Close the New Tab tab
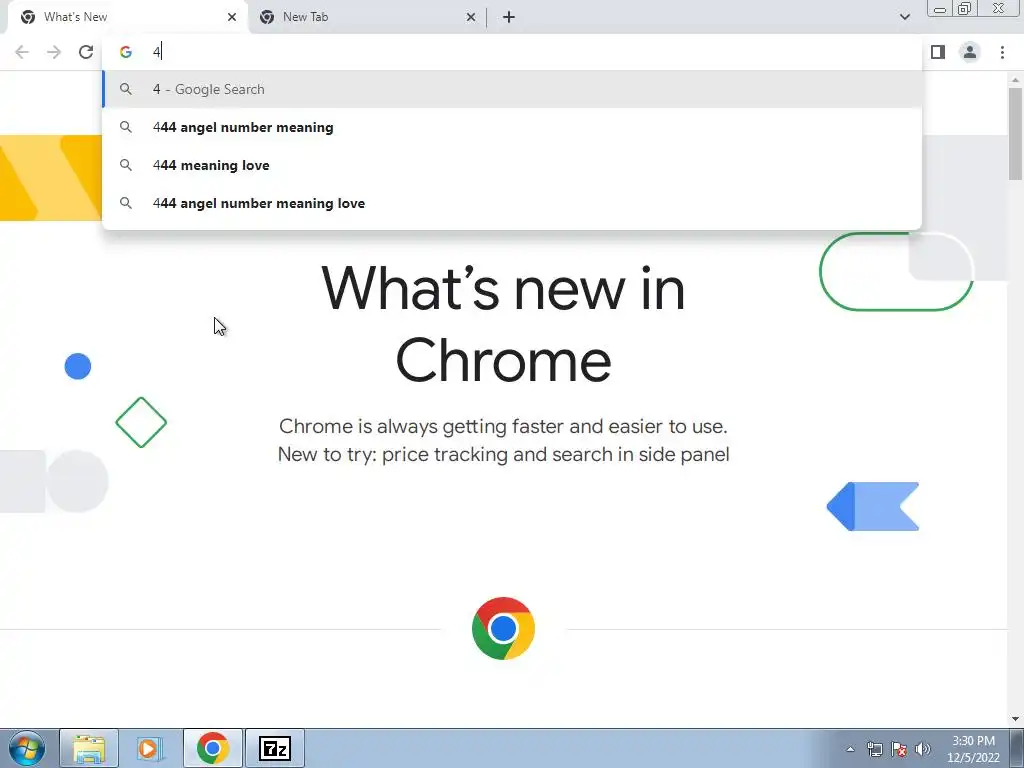This screenshot has width=1024, height=768. (x=470, y=17)
